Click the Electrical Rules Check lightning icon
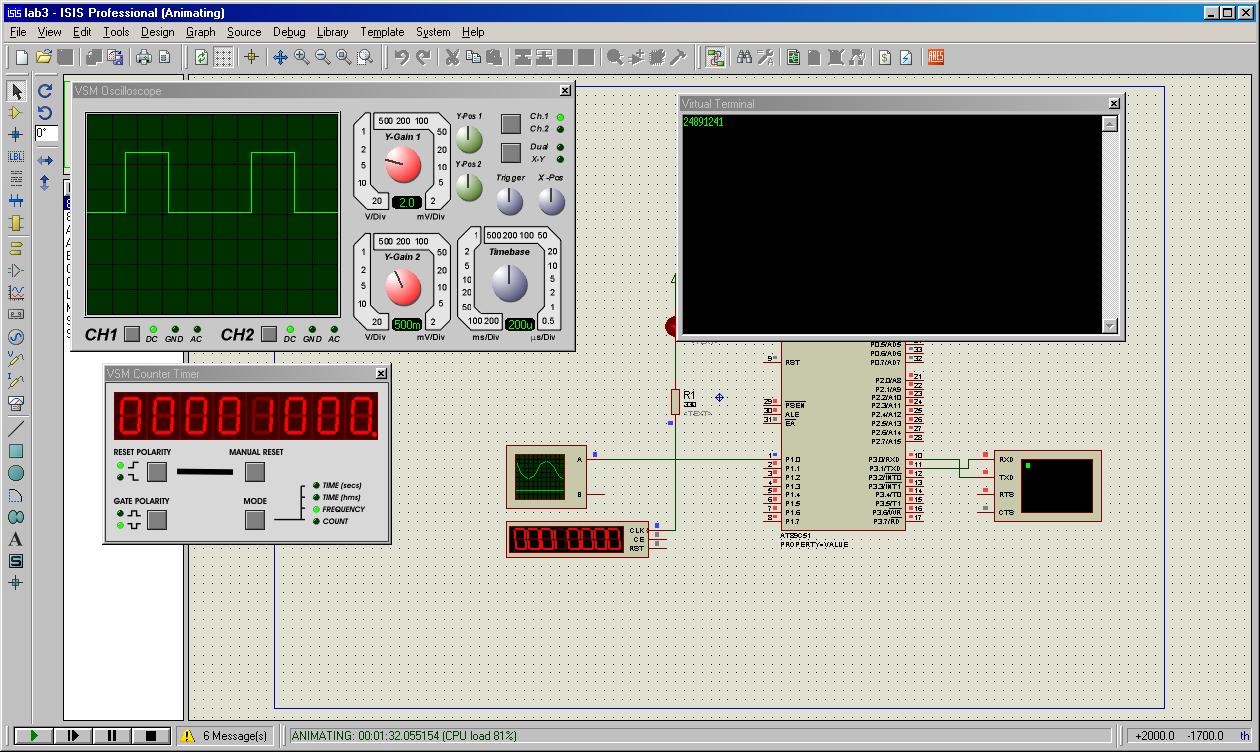Screen dimensions: 1260x752 tap(906, 57)
